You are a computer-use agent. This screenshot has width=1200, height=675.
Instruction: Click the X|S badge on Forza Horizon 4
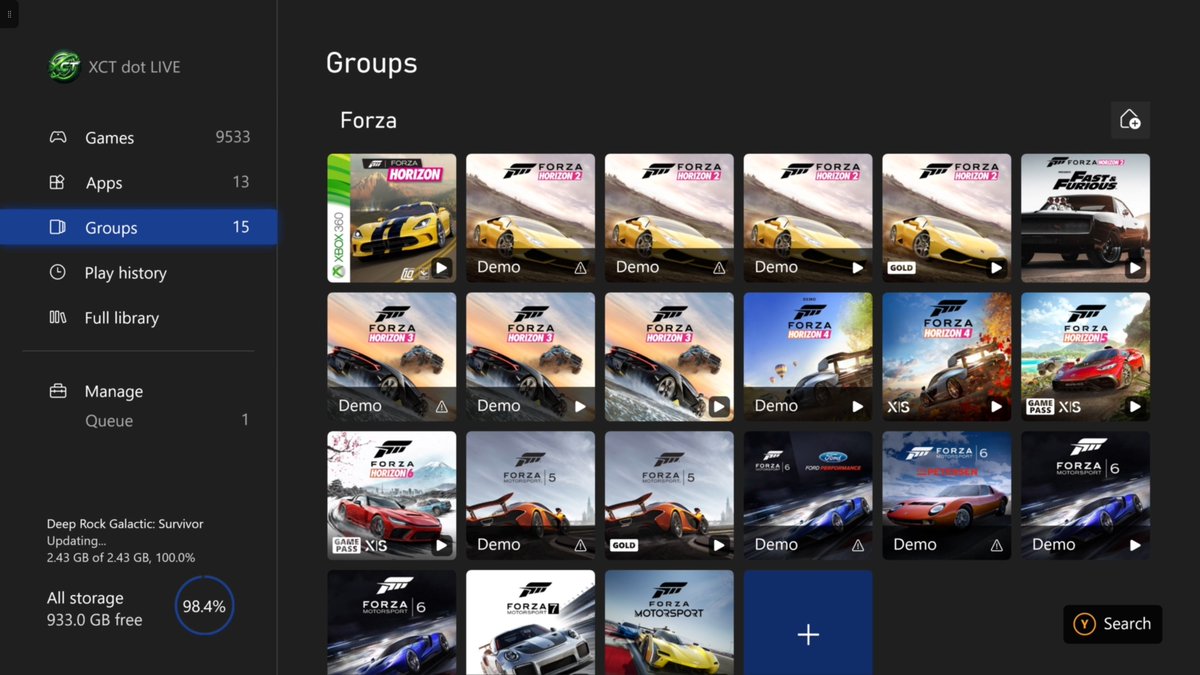tap(898, 407)
